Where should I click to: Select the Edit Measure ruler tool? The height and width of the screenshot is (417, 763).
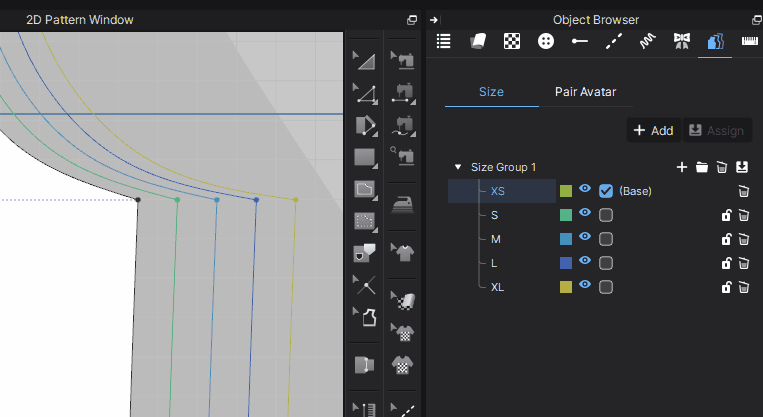pyautogui.click(x=364, y=410)
